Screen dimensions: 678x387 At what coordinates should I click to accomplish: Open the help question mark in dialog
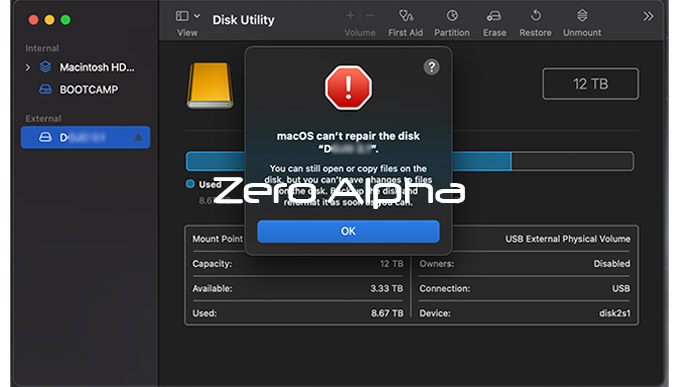[x=431, y=67]
